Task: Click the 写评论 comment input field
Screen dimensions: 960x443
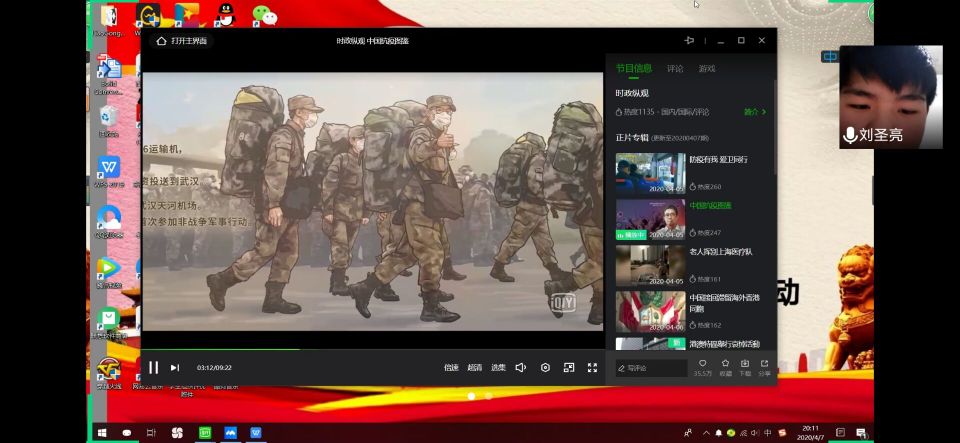Action: [651, 368]
